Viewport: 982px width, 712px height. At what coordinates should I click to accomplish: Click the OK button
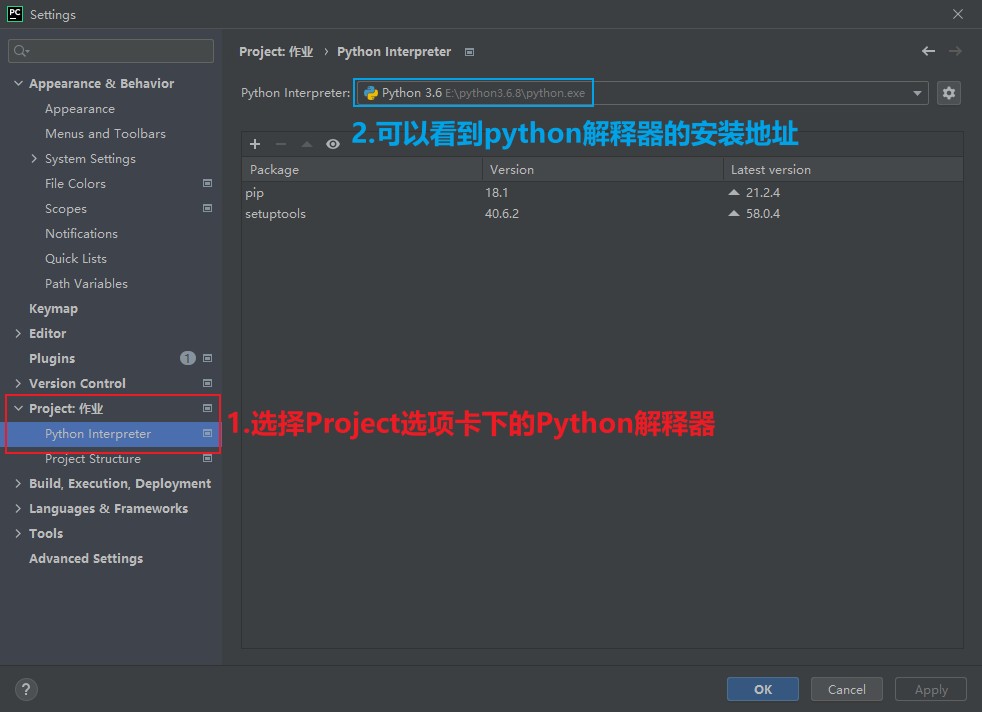click(x=763, y=689)
